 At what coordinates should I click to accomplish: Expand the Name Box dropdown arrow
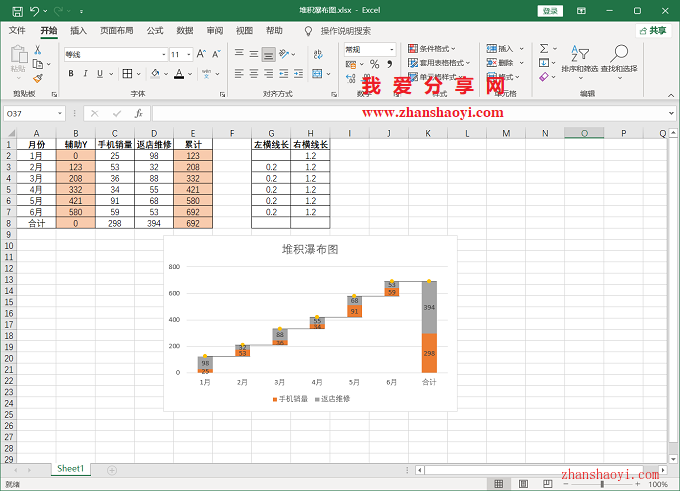[60, 114]
